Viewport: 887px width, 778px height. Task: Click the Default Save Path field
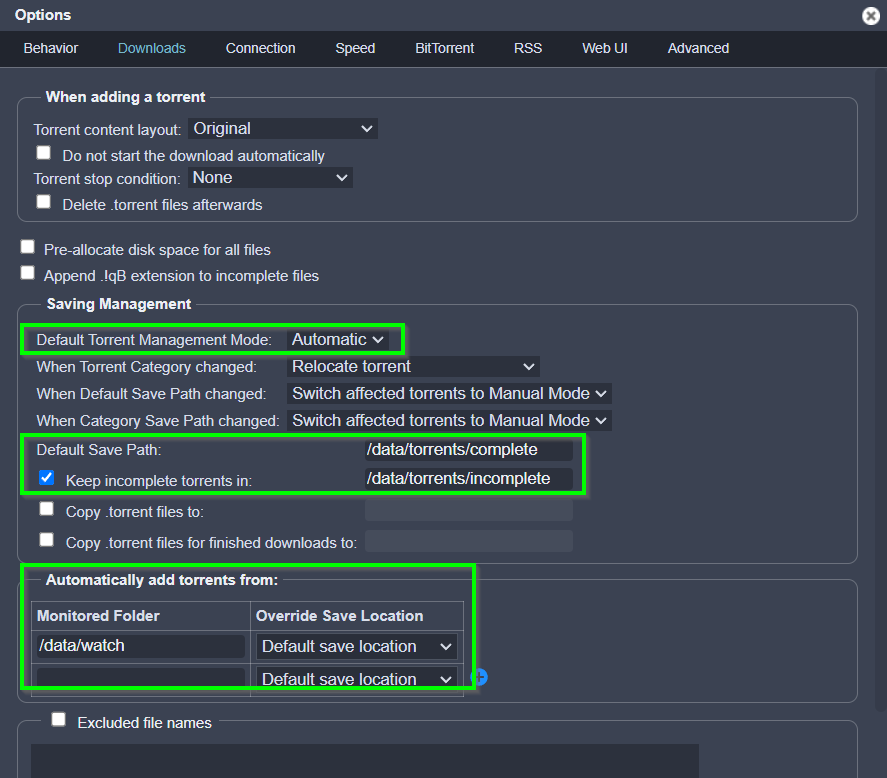[x=468, y=450]
